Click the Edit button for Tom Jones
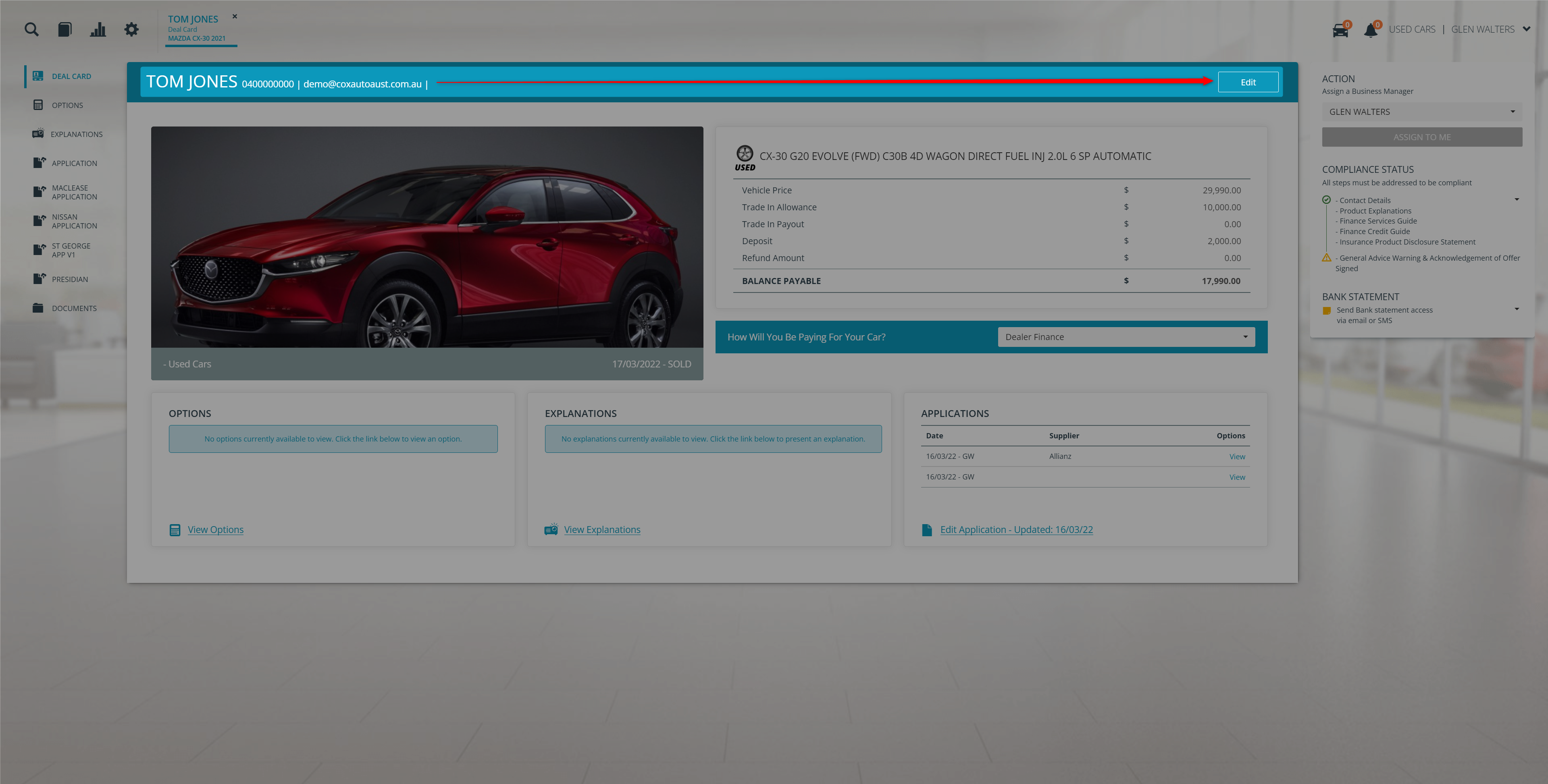1548x784 pixels. click(1248, 82)
